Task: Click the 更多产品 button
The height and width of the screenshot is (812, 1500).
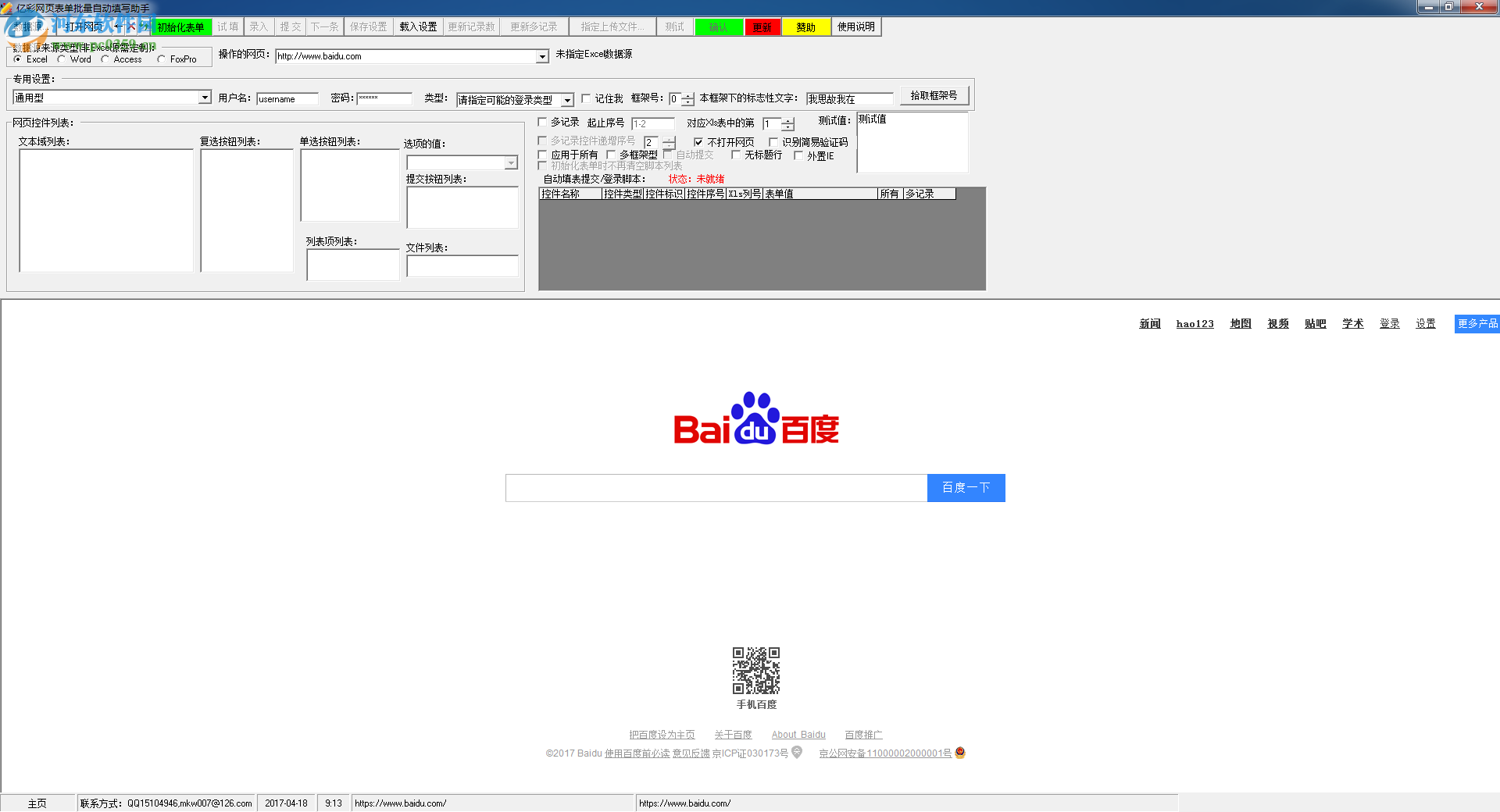Action: click(1477, 323)
